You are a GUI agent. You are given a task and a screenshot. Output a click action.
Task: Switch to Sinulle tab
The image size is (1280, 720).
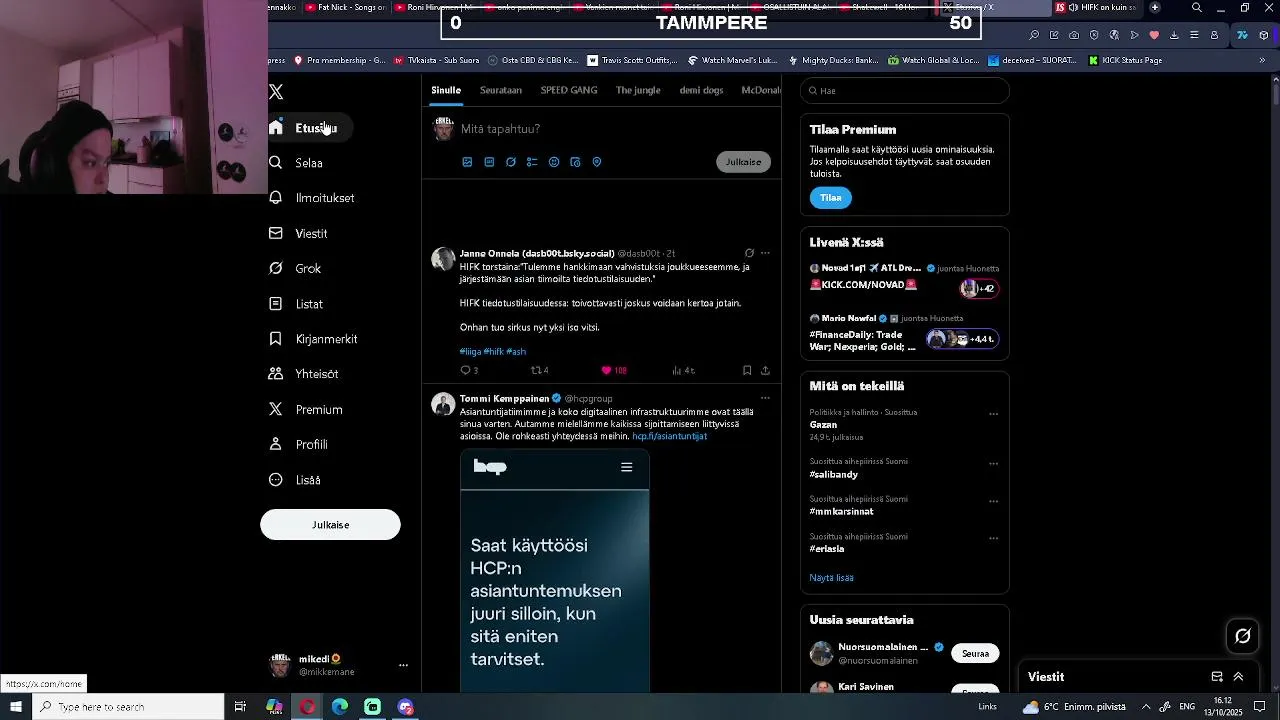point(446,90)
